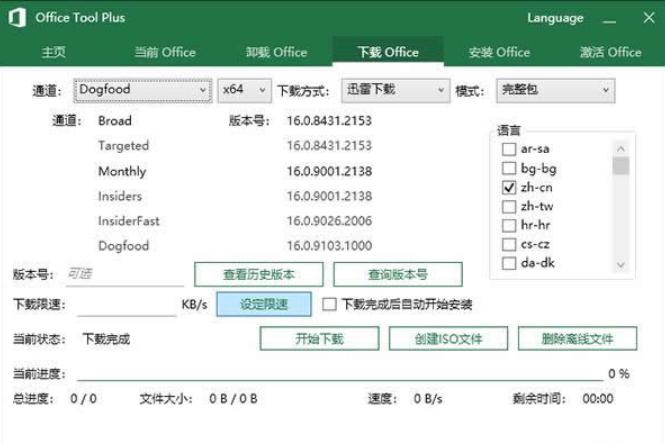Screen dimensions: 665x444
Task: Click the 删除离线文件 button
Action: click(577, 338)
